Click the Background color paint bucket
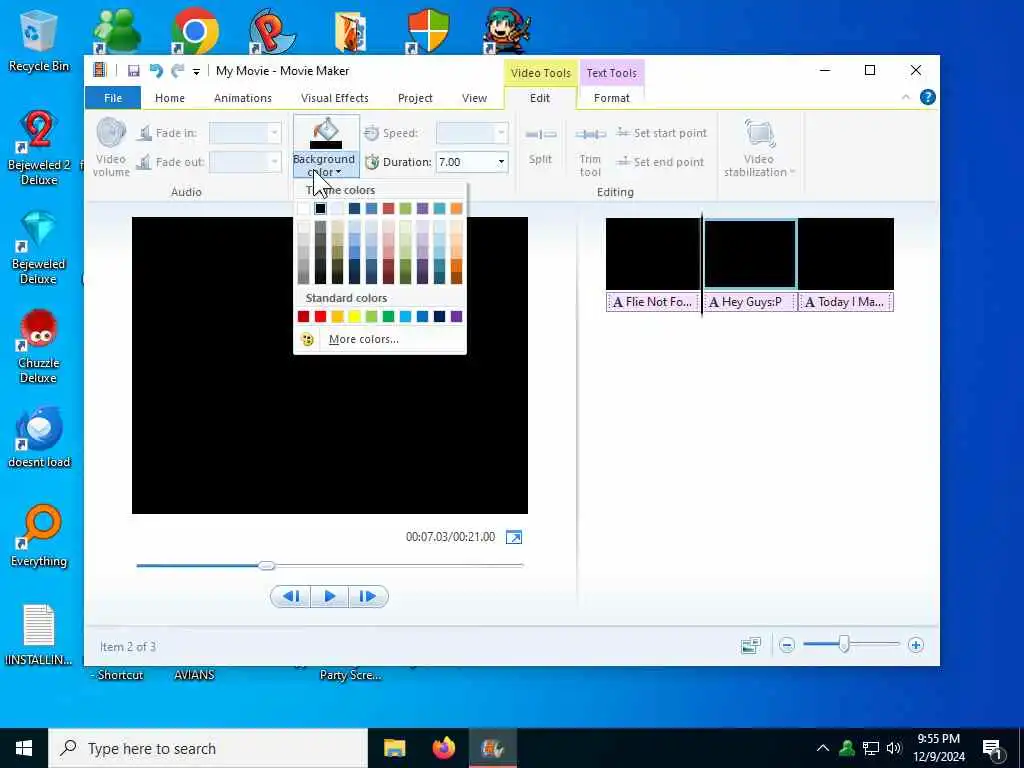Screen dimensions: 1024x768 (x=326, y=133)
